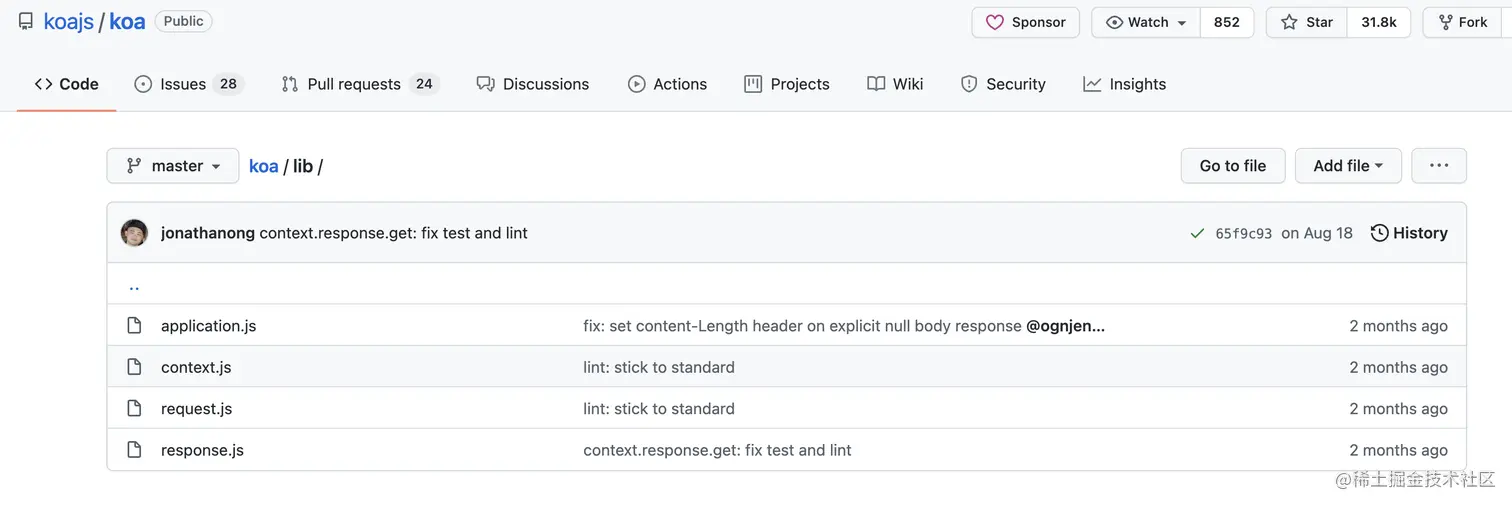The image size is (1512, 506).
Task: Star the koa repository
Action: pyautogui.click(x=1307, y=22)
